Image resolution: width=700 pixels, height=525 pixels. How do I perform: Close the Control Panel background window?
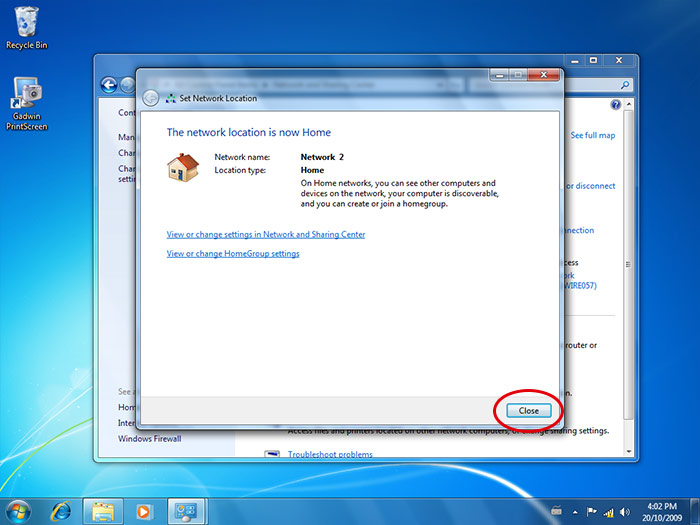click(619, 60)
